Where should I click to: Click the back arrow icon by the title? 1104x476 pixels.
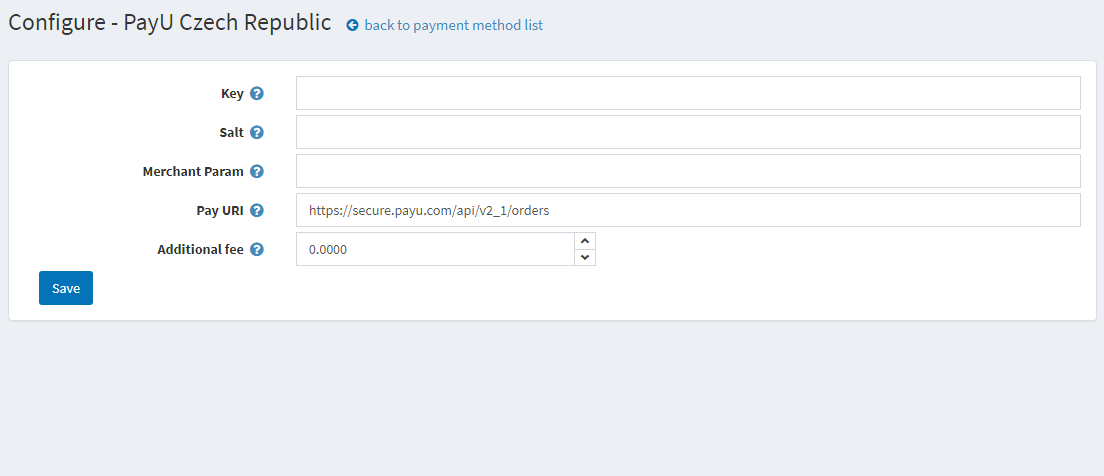coord(353,25)
